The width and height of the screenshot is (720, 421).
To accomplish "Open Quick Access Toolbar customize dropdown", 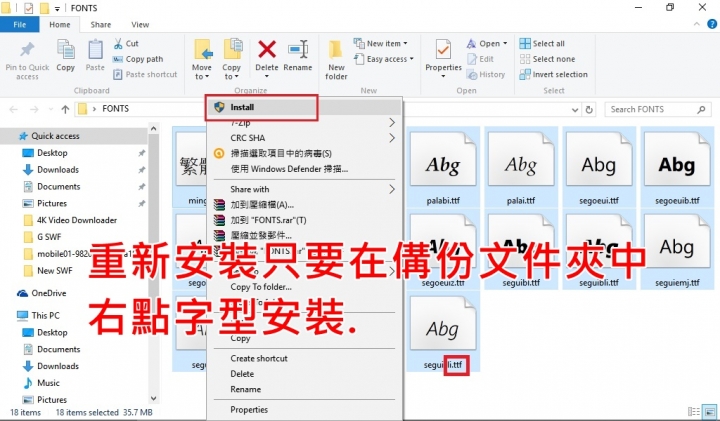I will coord(57,8).
